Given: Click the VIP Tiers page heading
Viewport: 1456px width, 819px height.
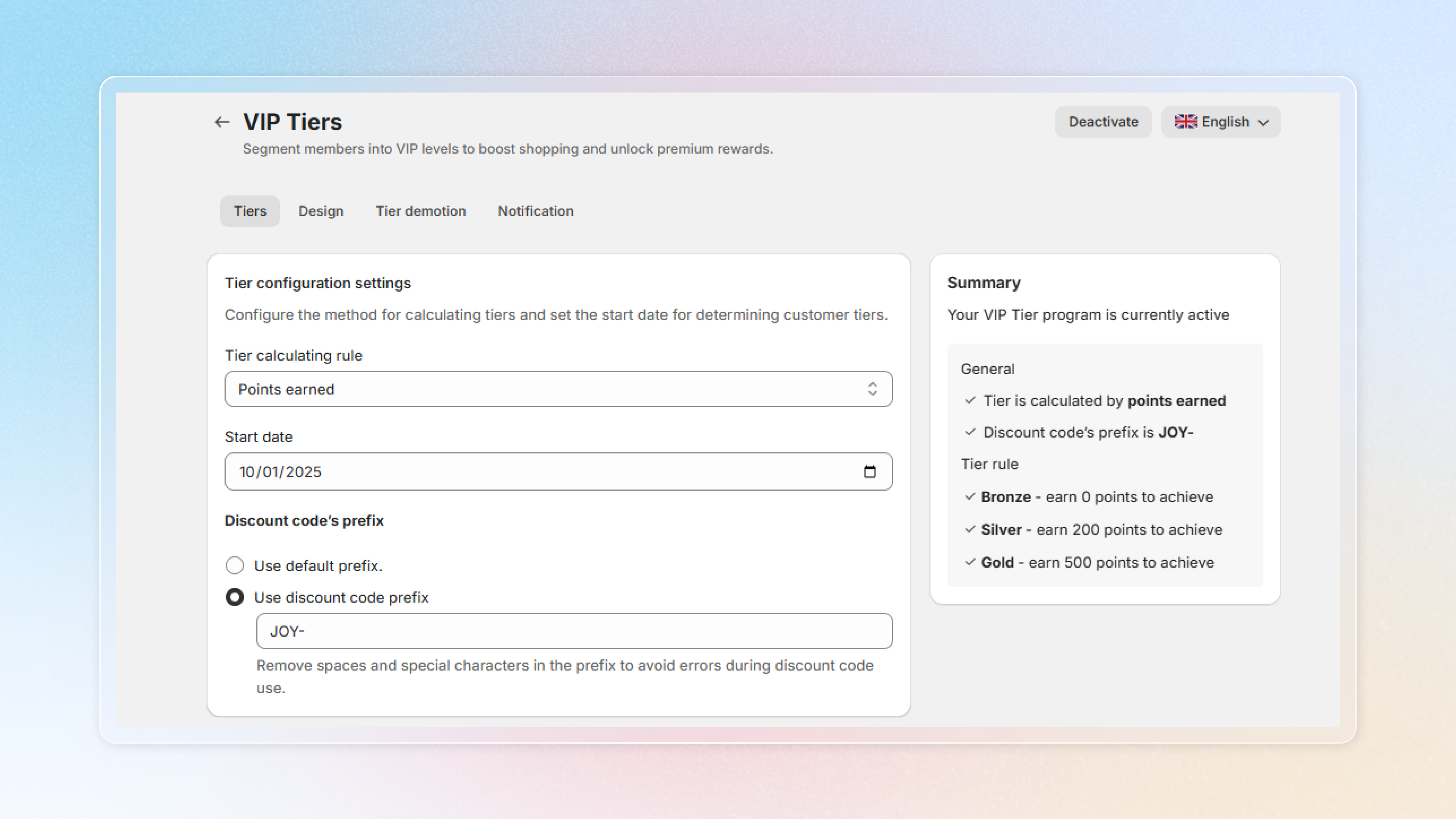Looking at the screenshot, I should coord(292,121).
